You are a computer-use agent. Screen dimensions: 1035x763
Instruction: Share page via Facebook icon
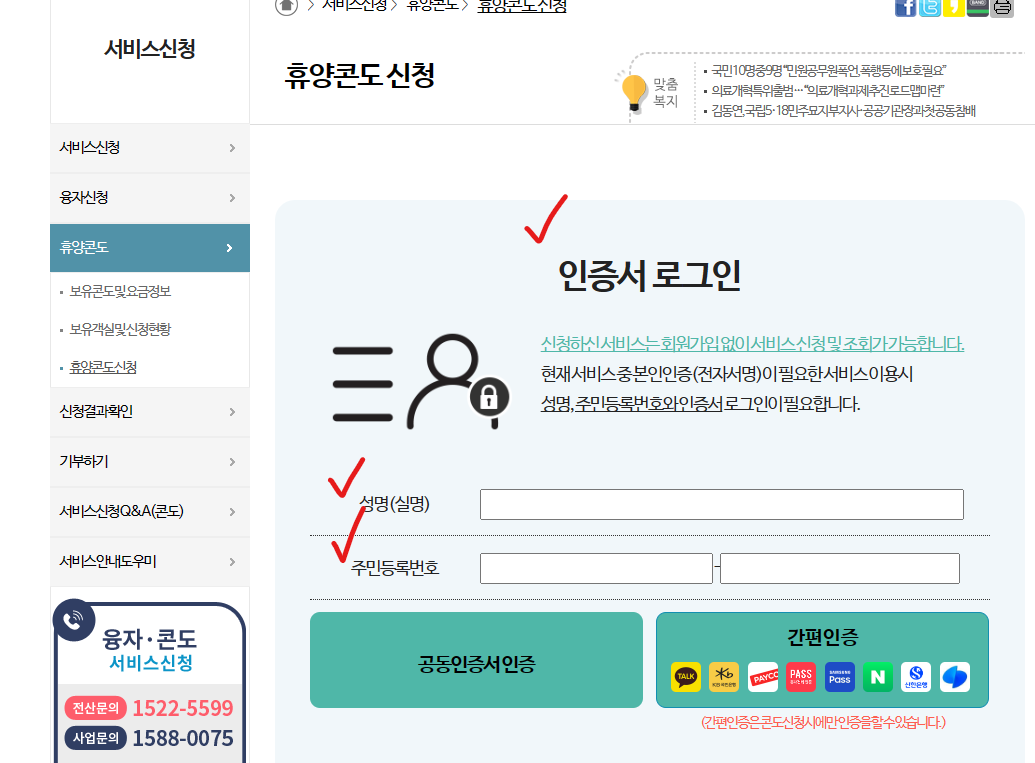907,8
